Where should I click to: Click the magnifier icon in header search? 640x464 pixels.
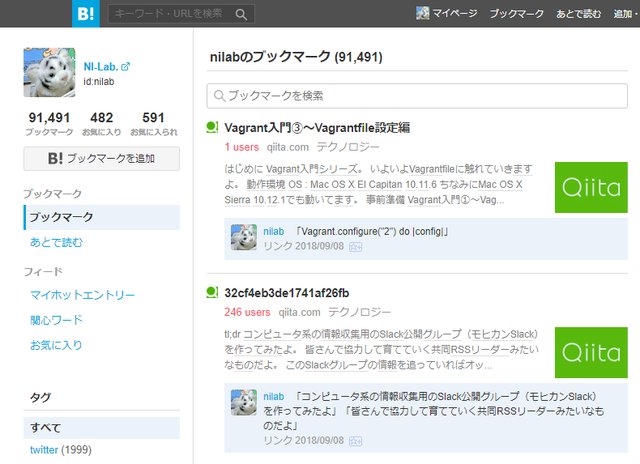click(241, 14)
